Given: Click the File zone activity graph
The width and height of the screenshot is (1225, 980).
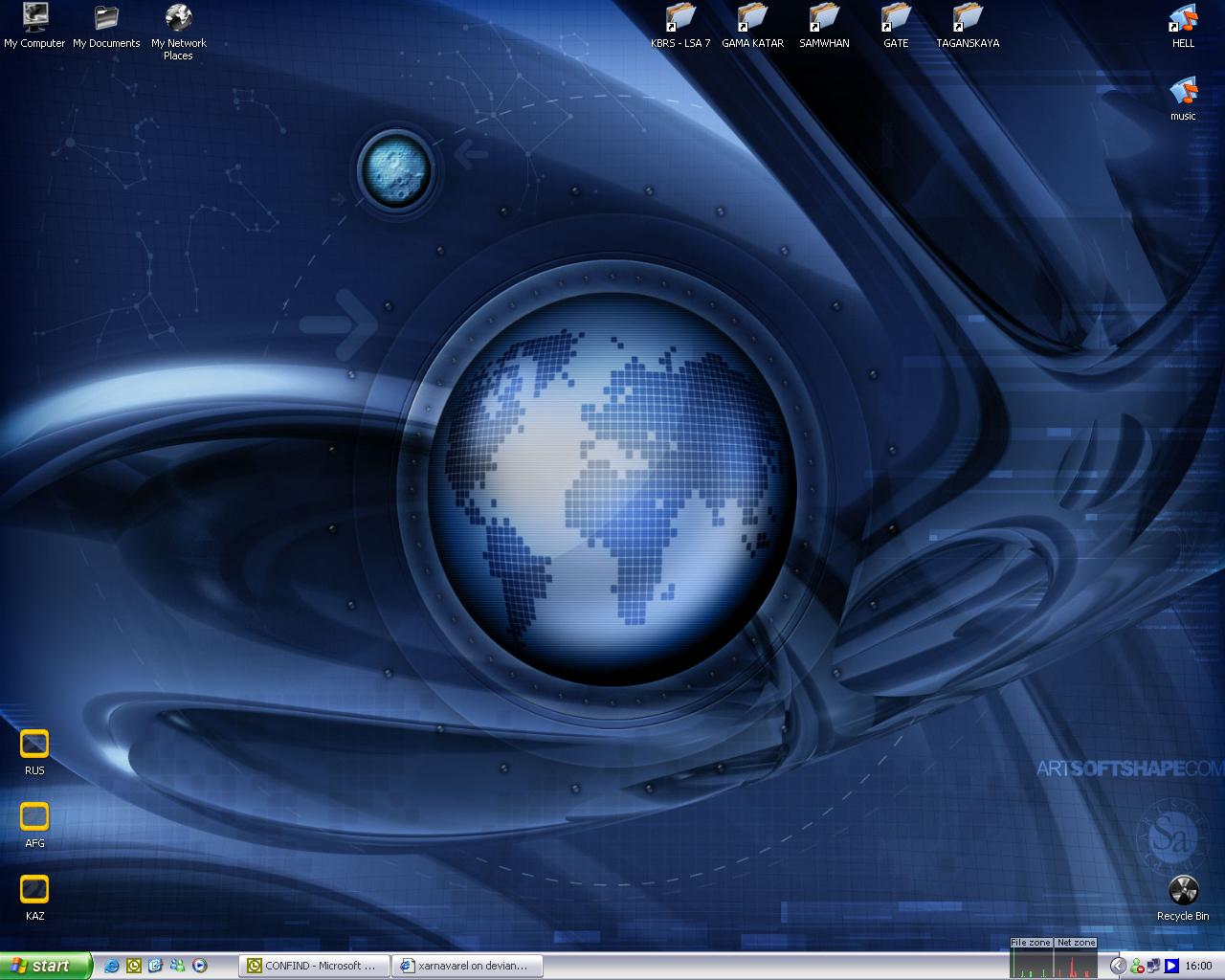Looking at the screenshot, I should tap(1032, 958).
